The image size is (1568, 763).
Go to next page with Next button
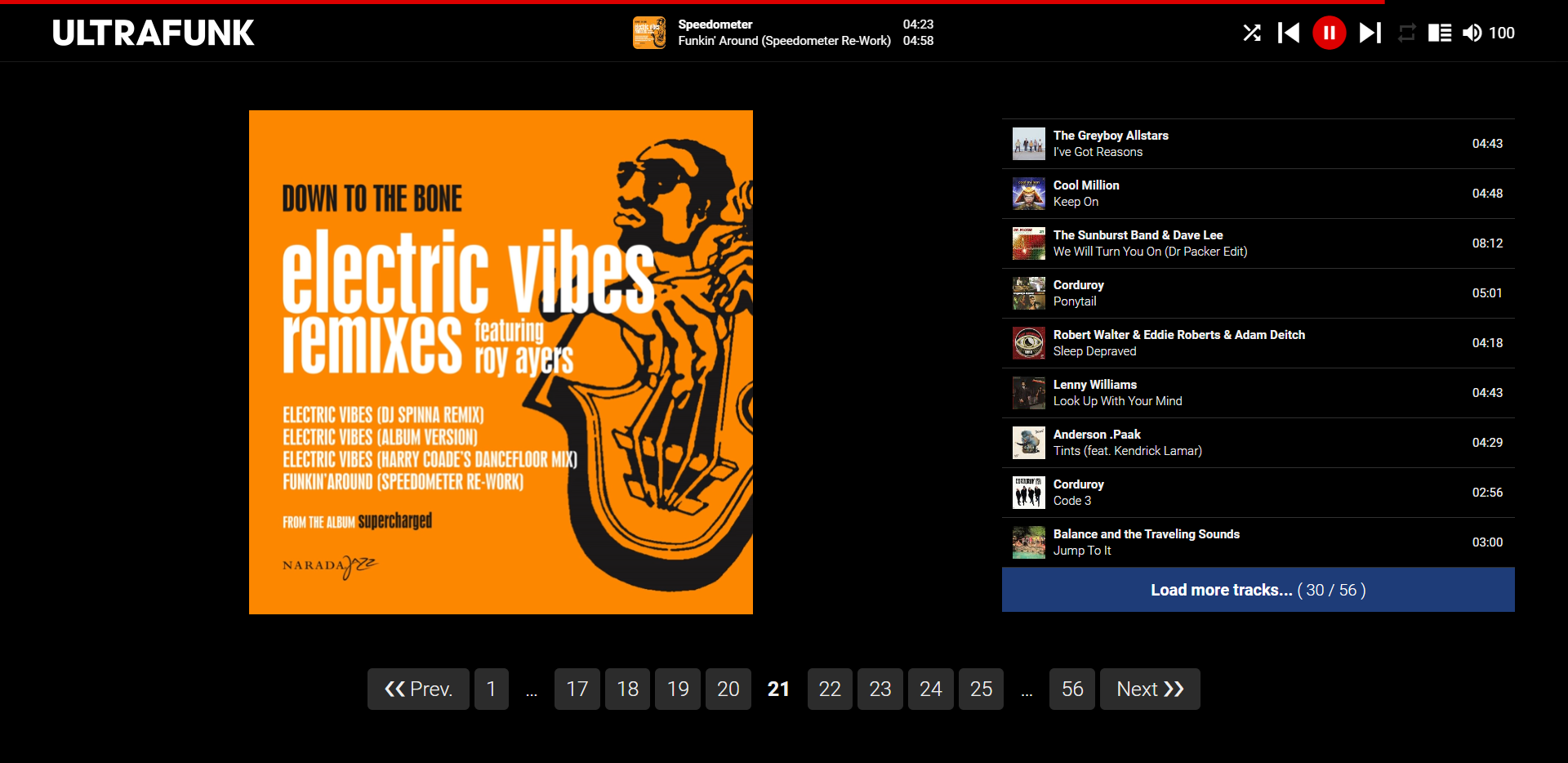(x=1150, y=689)
